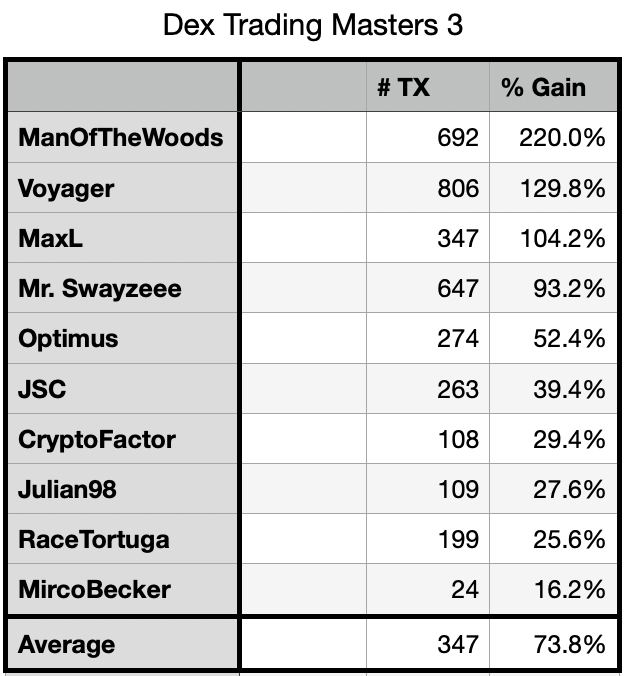The width and height of the screenshot is (624, 676).
Task: Select the Voyager name cell
Action: [122, 188]
